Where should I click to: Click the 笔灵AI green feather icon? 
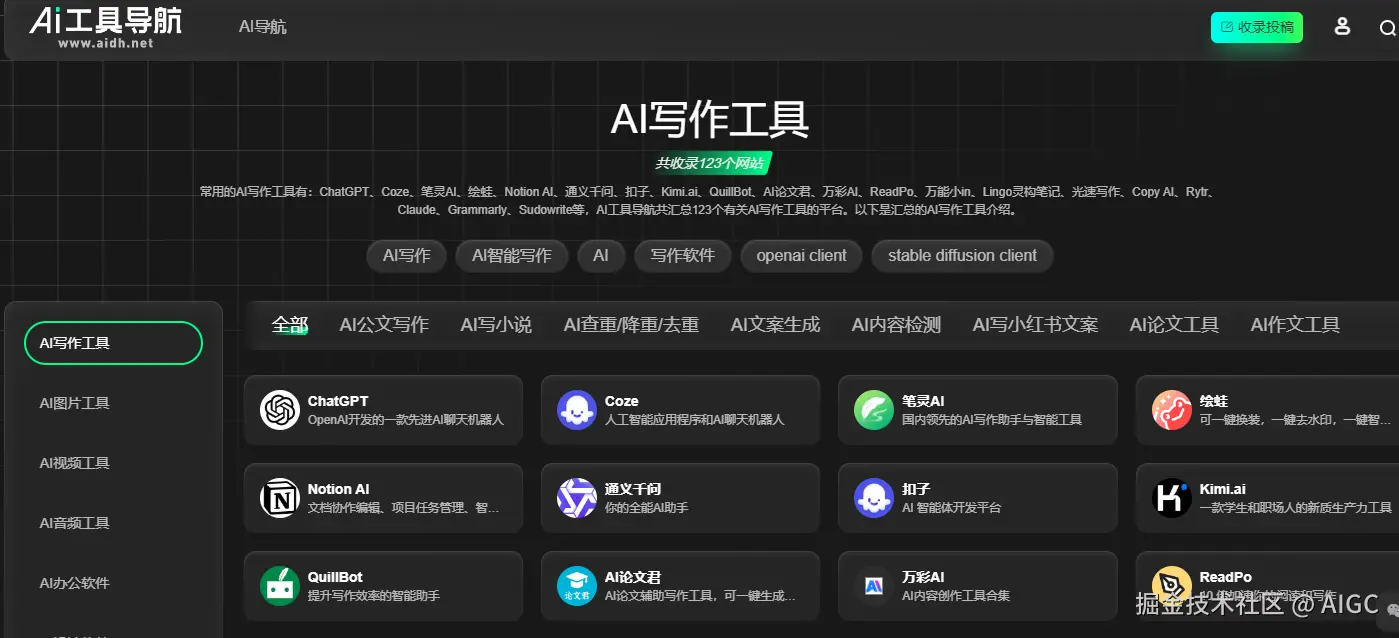874,410
